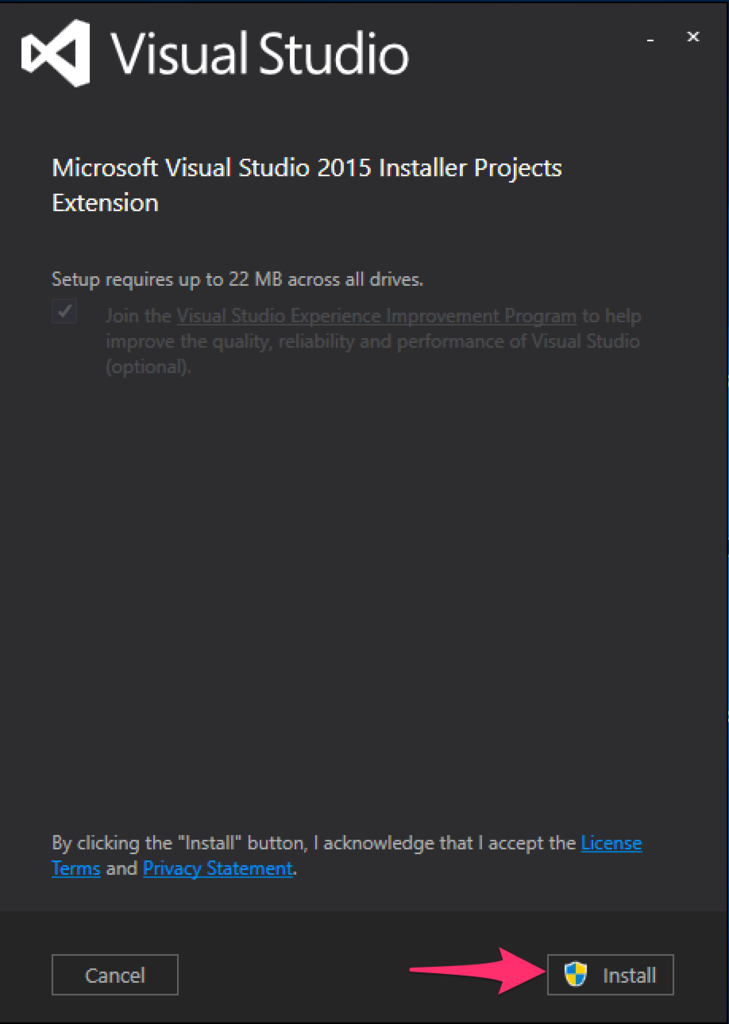The image size is (729, 1024).
Task: Open the Visual Studio Experience Improvement Program link
Action: 376,316
